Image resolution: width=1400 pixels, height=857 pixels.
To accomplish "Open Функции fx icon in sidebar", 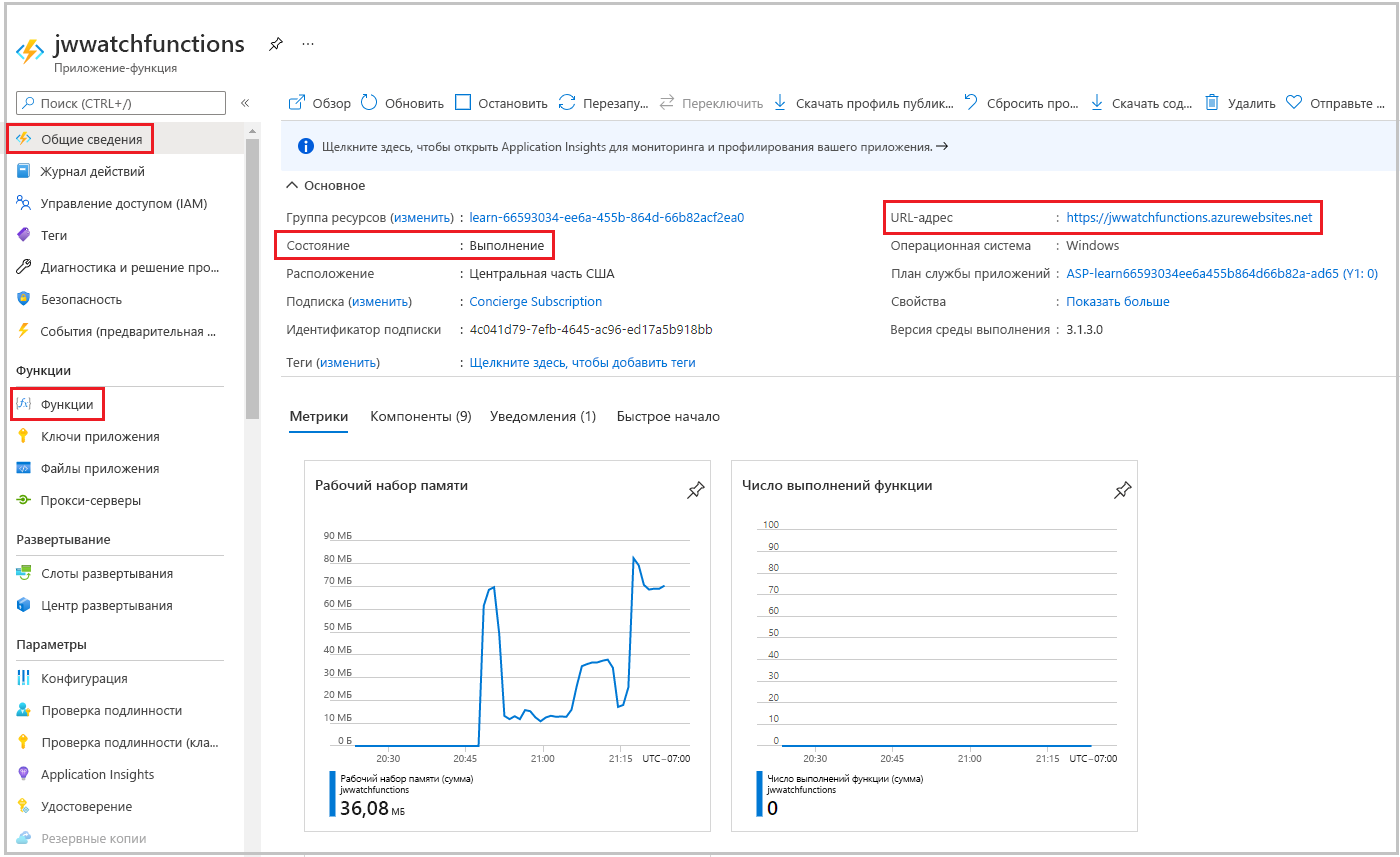I will pyautogui.click(x=24, y=404).
